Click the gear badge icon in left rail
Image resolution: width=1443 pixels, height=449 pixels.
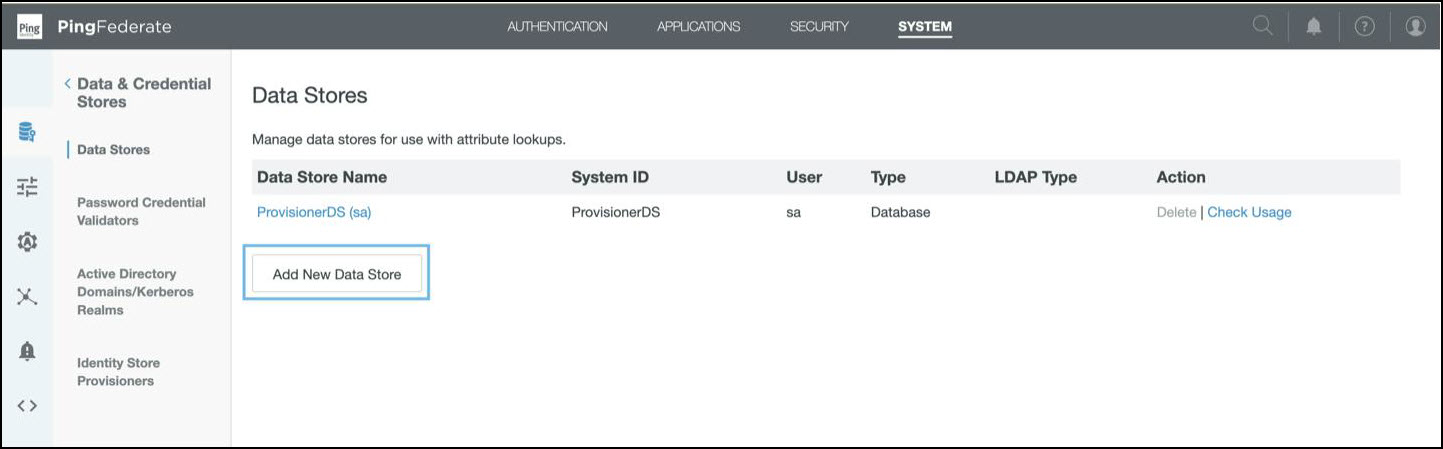27,241
